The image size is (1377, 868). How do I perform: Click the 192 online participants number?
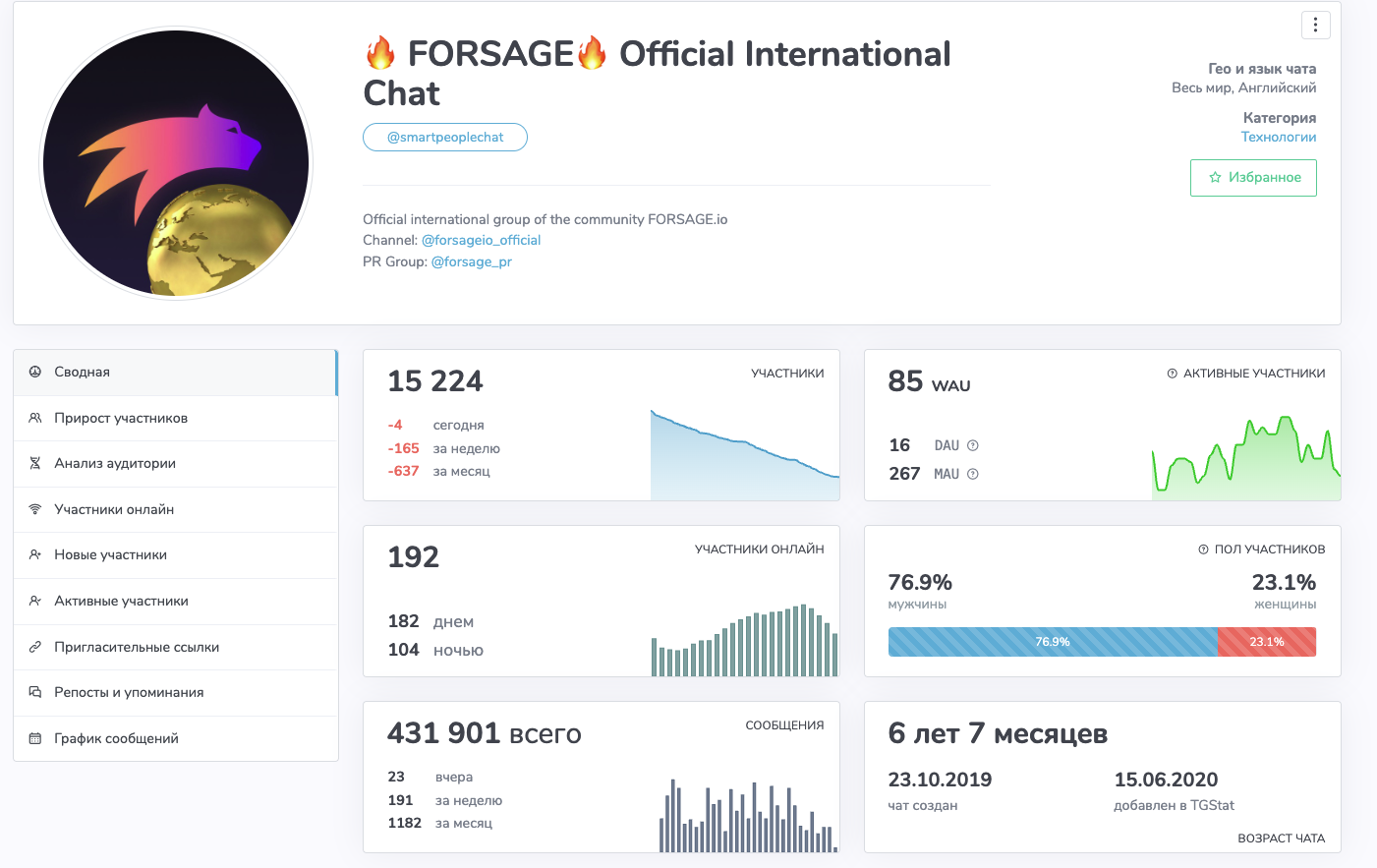tap(414, 557)
